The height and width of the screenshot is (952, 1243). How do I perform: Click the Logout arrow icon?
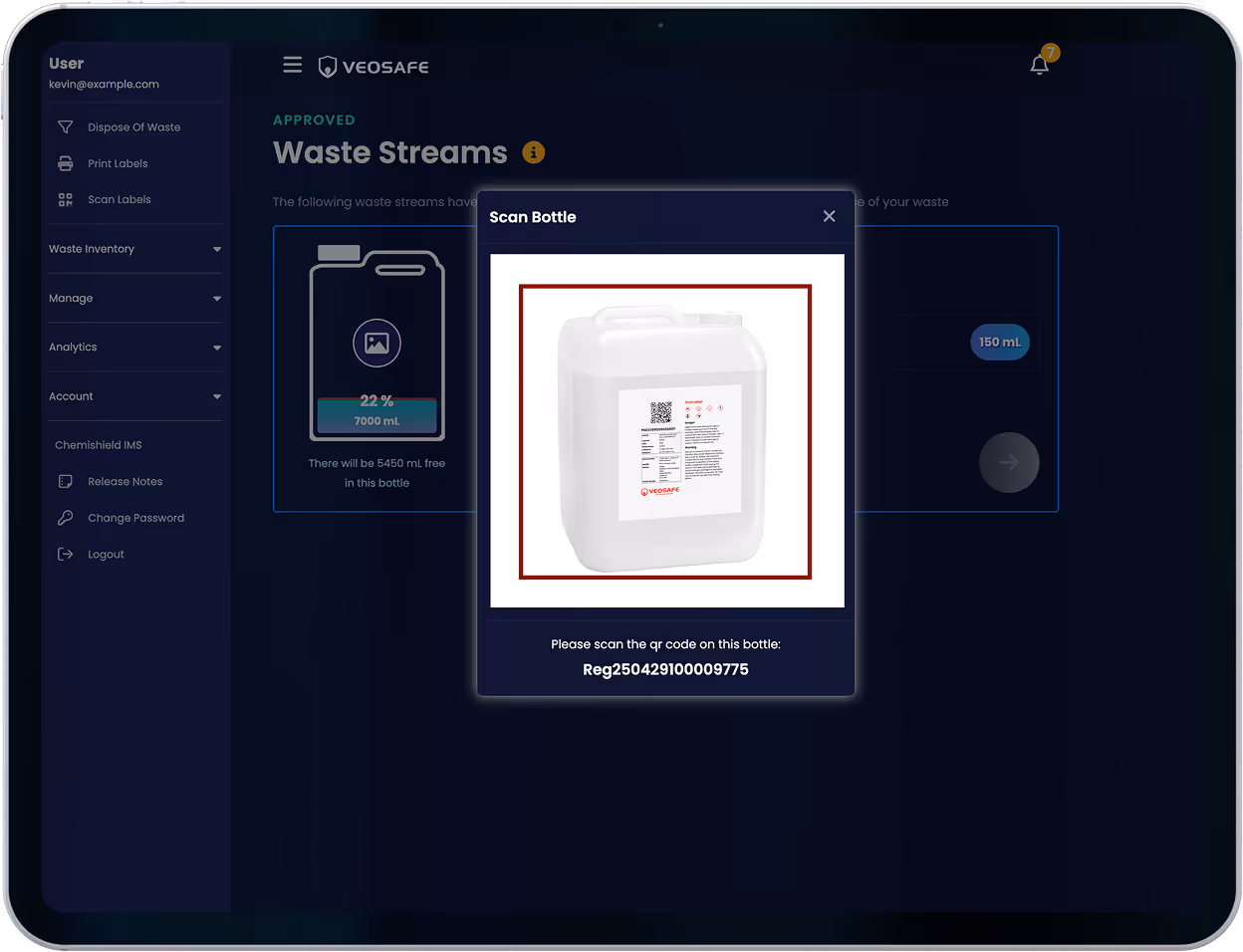(66, 555)
